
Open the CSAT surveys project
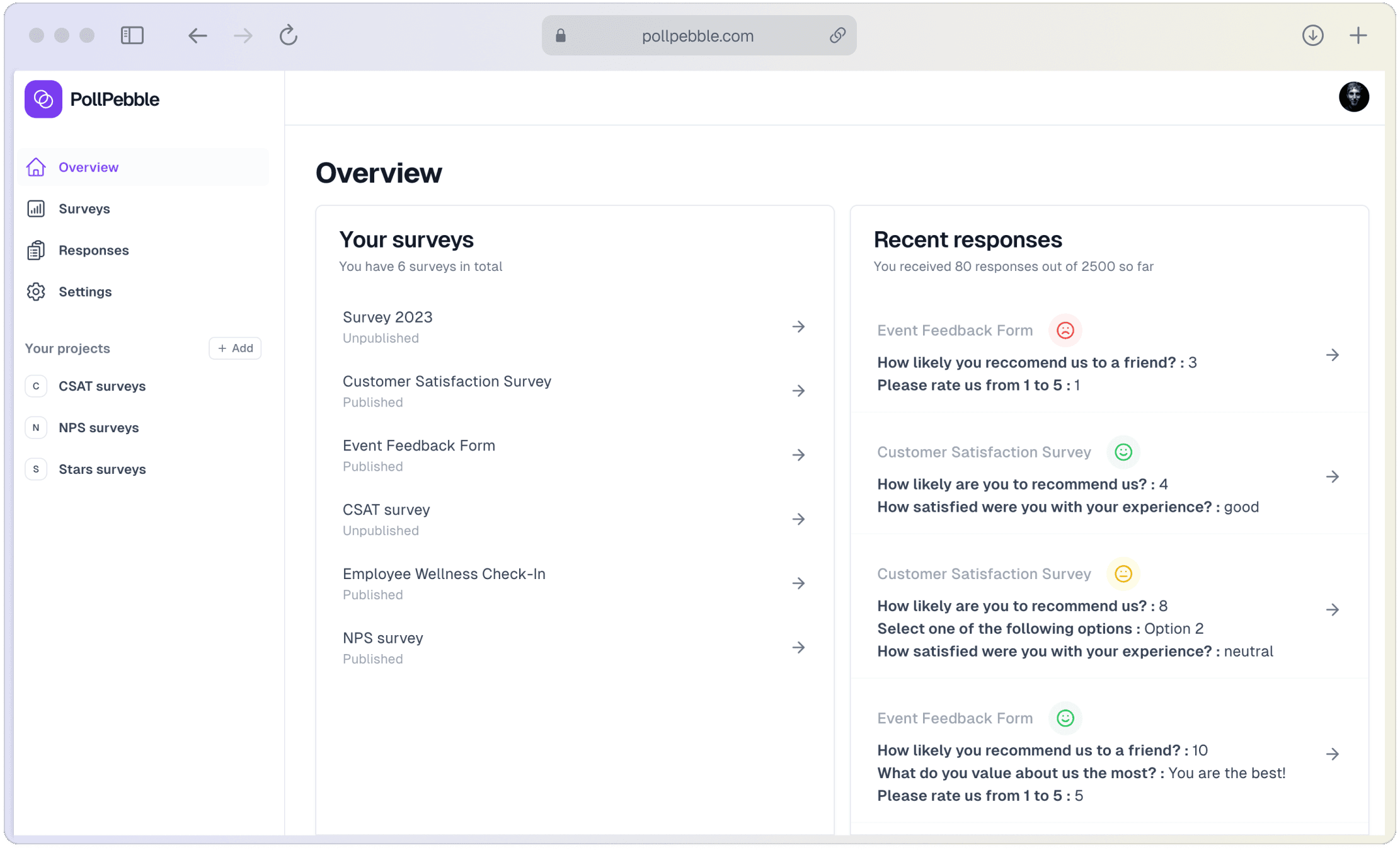point(102,386)
